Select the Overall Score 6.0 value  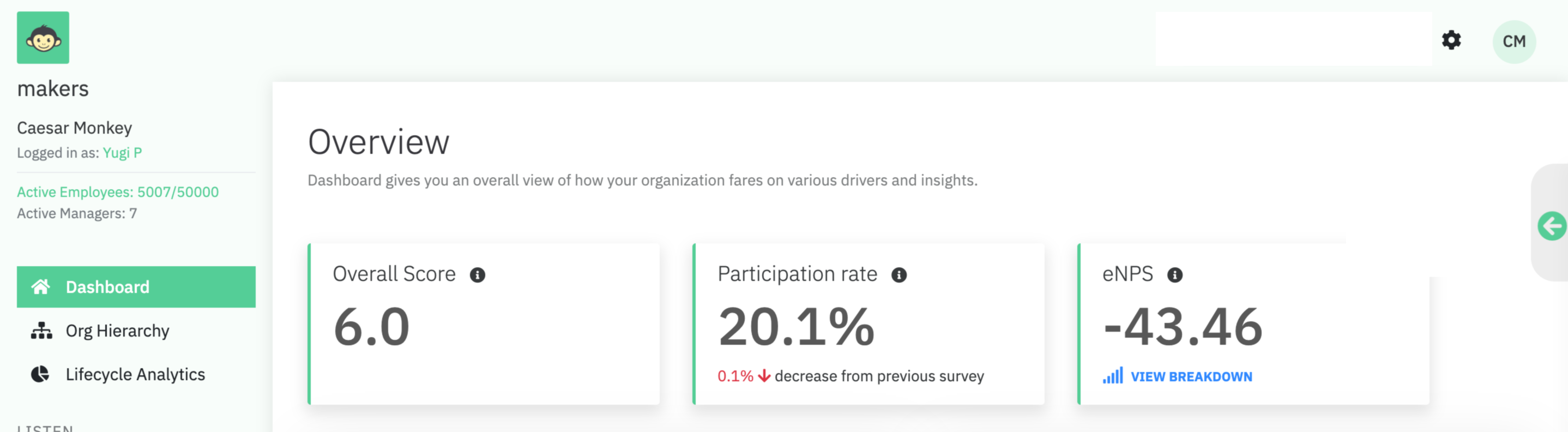pyautogui.click(x=371, y=327)
